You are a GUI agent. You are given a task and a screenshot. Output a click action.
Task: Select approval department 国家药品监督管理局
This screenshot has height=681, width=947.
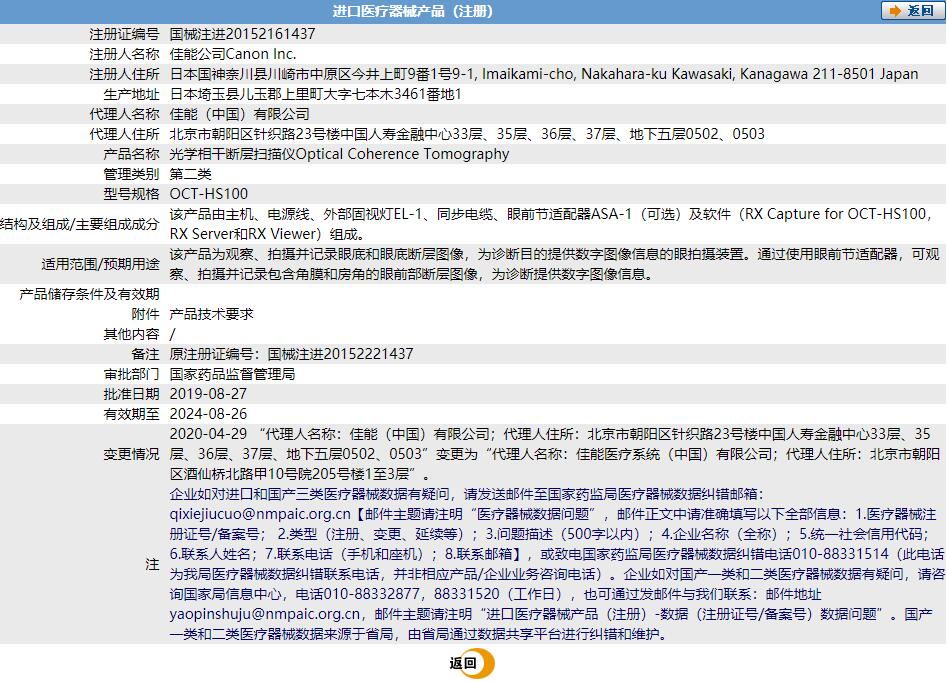point(233,374)
